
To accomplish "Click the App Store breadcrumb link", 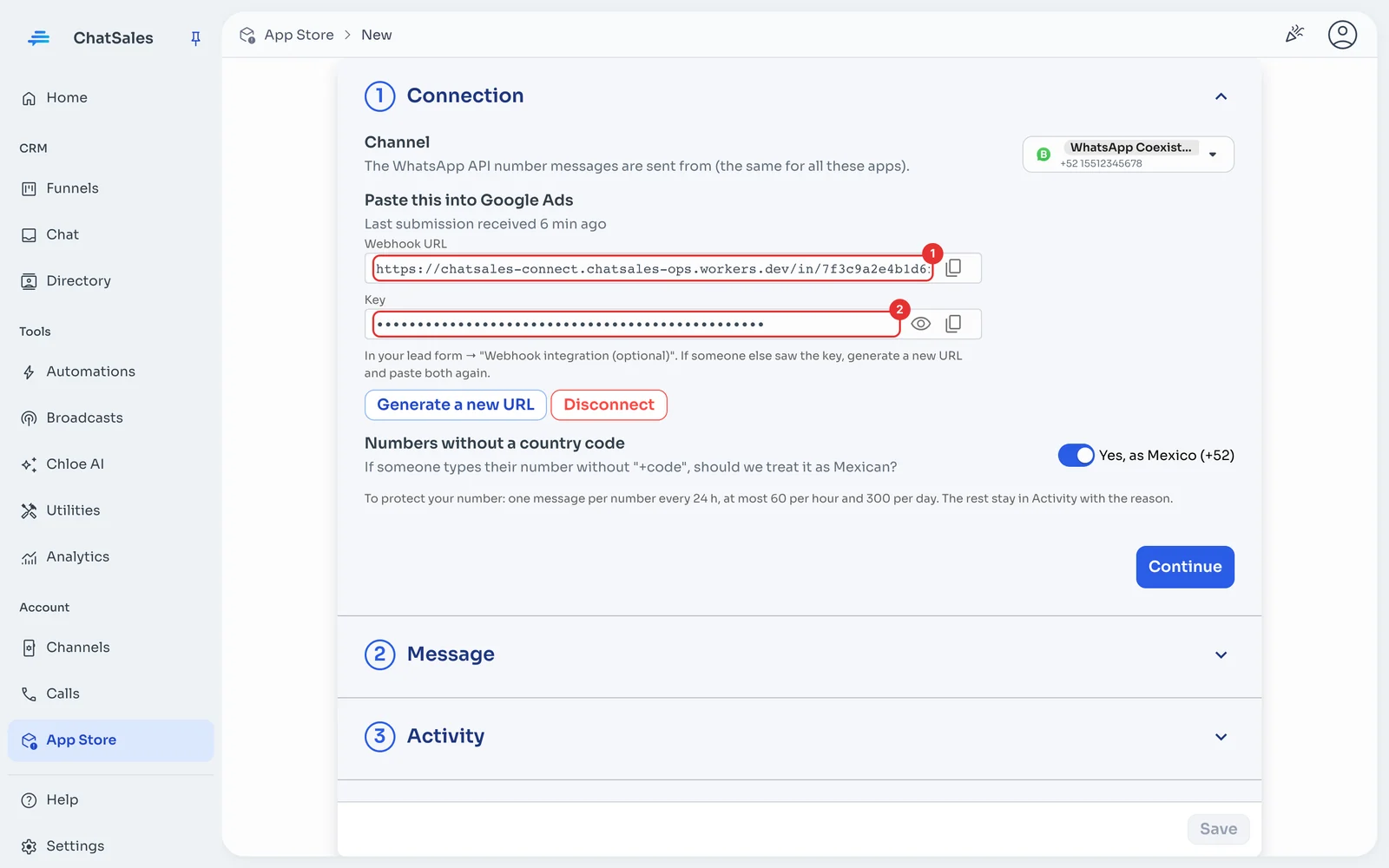I will click(x=299, y=35).
